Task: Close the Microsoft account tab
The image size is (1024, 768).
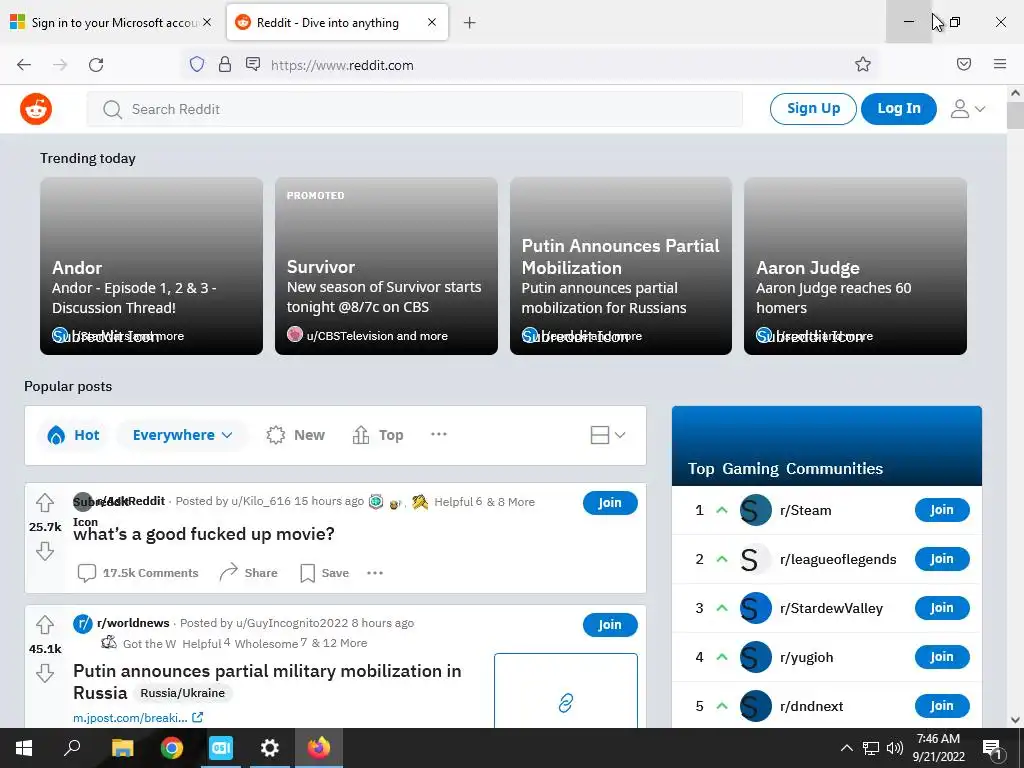Action: (207, 22)
